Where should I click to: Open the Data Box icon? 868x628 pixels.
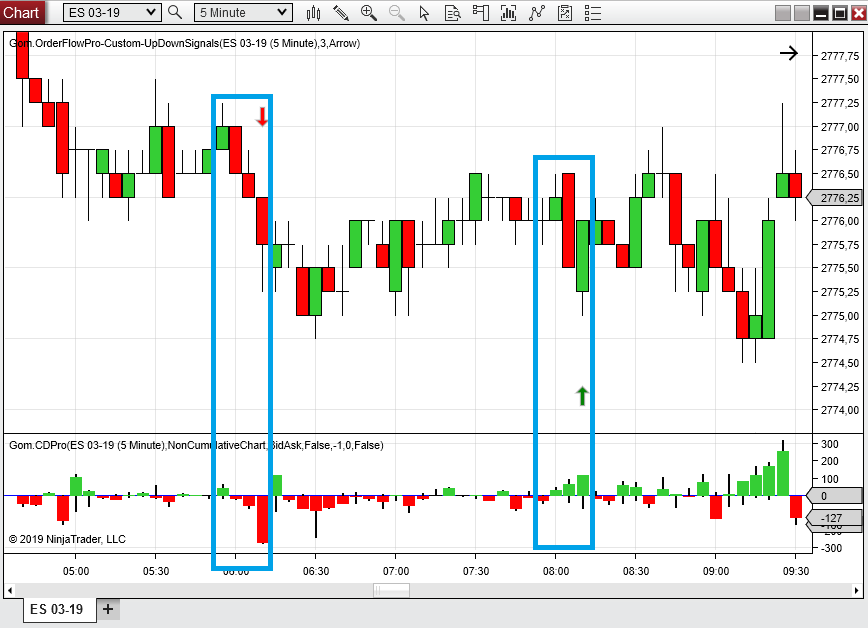[x=453, y=13]
